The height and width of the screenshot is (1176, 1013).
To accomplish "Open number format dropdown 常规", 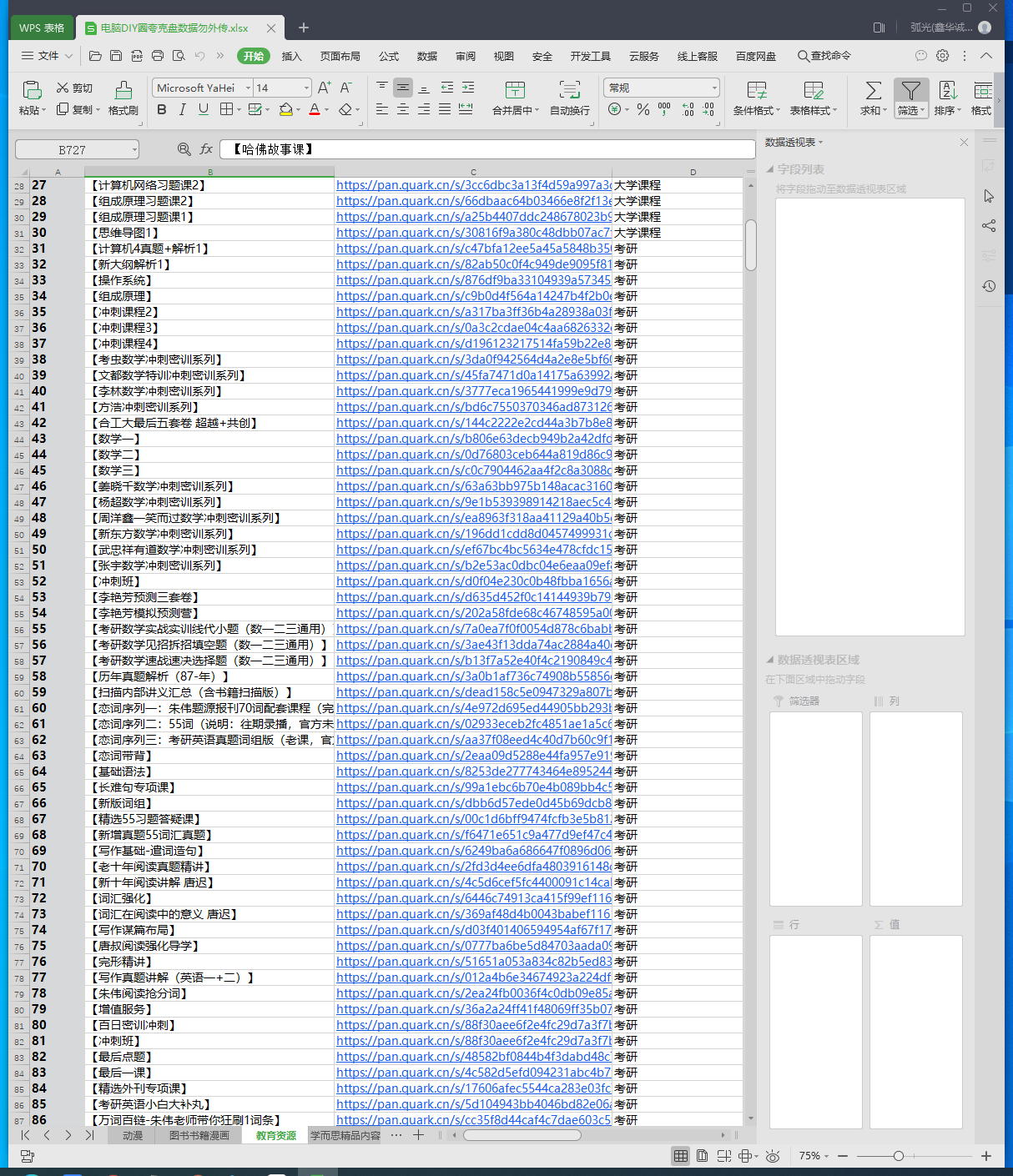I will (714, 88).
